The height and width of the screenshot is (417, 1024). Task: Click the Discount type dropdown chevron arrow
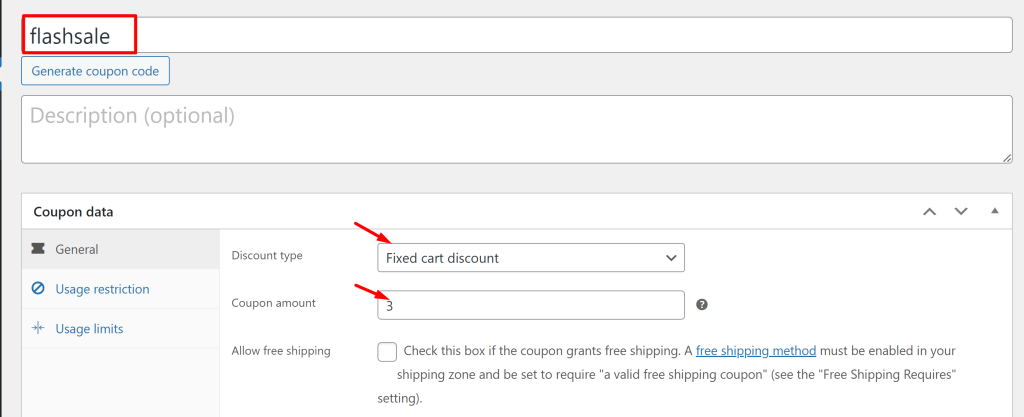671,258
